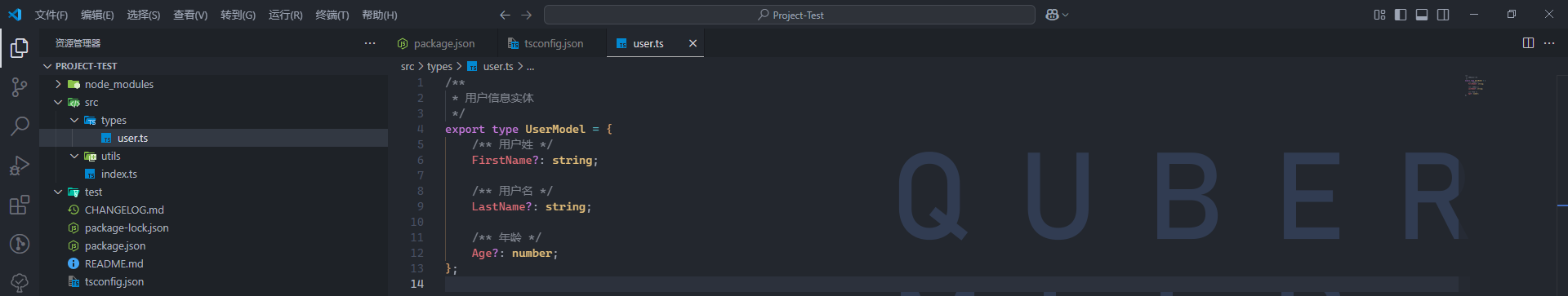Click the types breadcrumb segment

pos(439,66)
